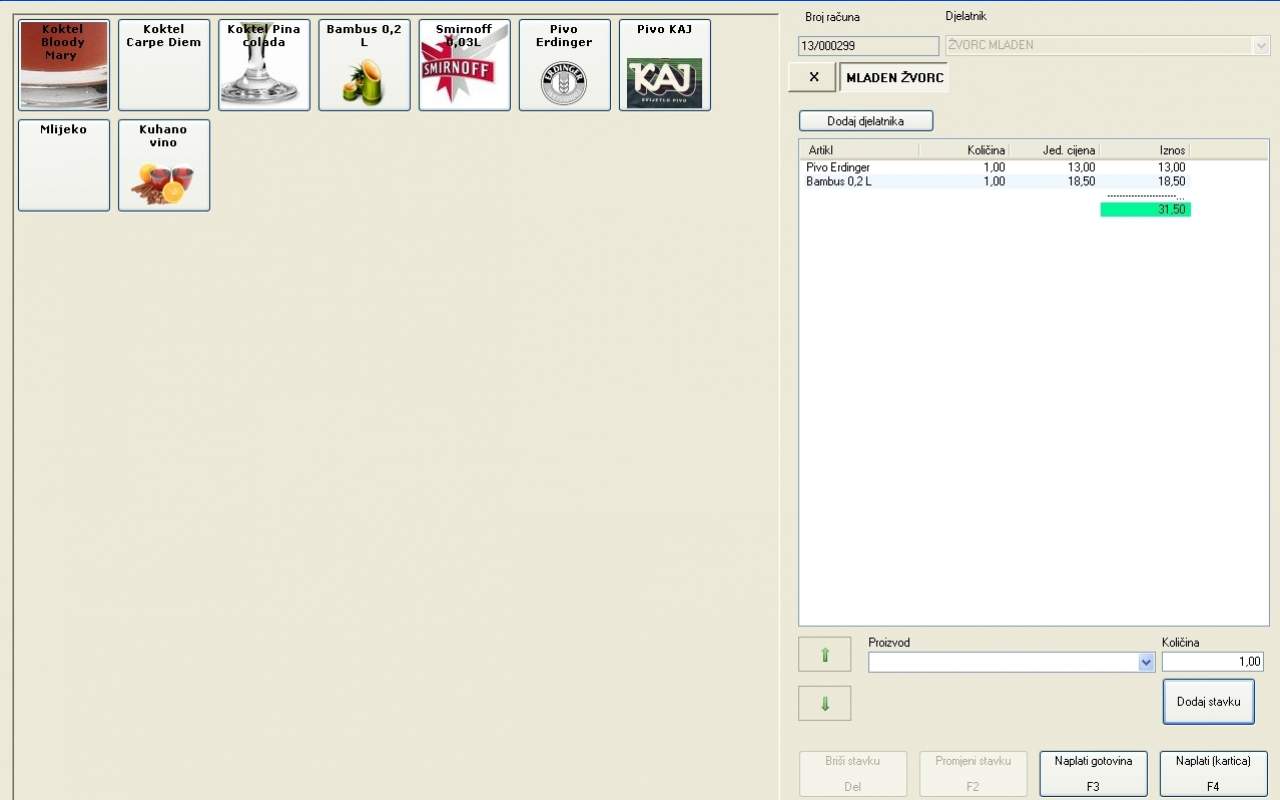Select the Koktel Carpe Diem tile
The height and width of the screenshot is (800, 1280).
164,65
